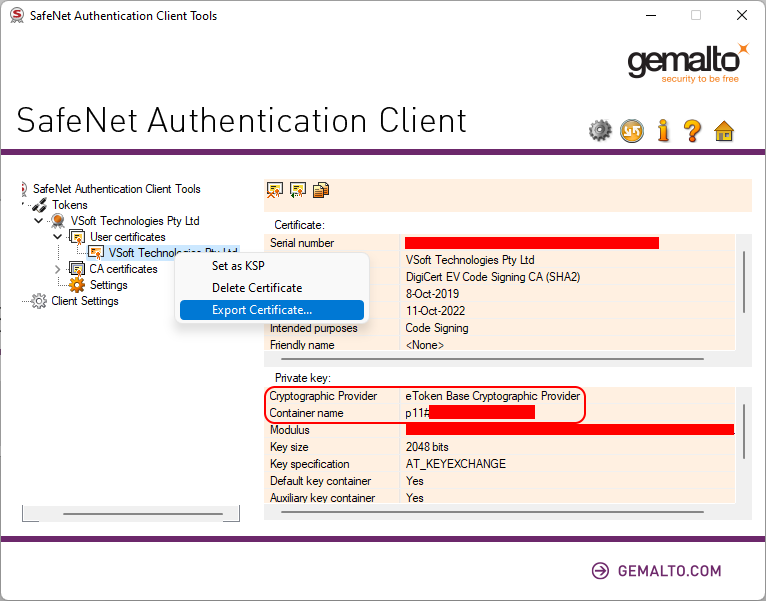Screen dimensions: 766x601
Task: Click the orange Refresh icon in header
Action: (x=632, y=130)
